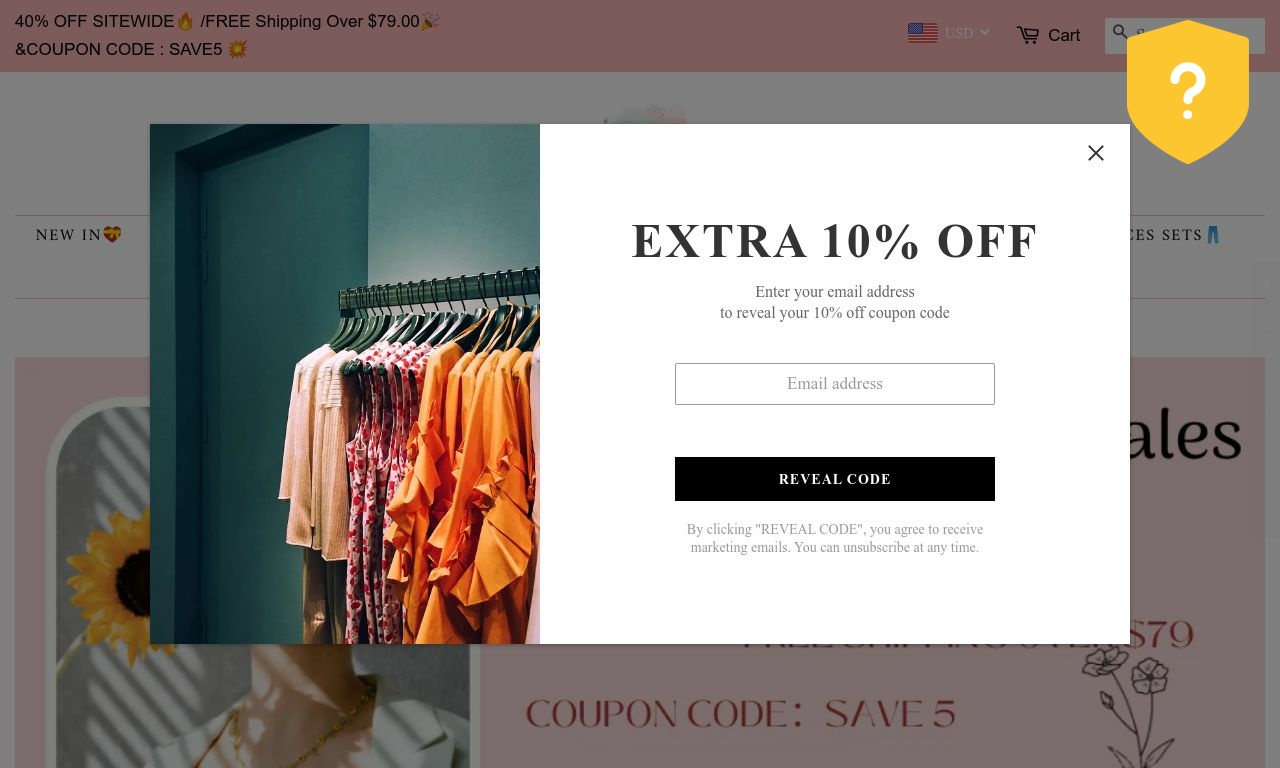Click the fire emoji in the announcement bar
Image resolution: width=1280 pixels, height=768 pixels.
pyautogui.click(x=185, y=21)
